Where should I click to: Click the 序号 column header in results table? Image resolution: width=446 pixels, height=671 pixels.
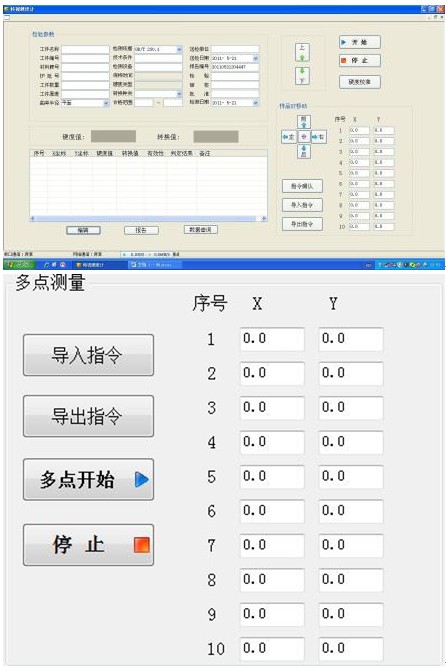pyautogui.click(x=39, y=153)
